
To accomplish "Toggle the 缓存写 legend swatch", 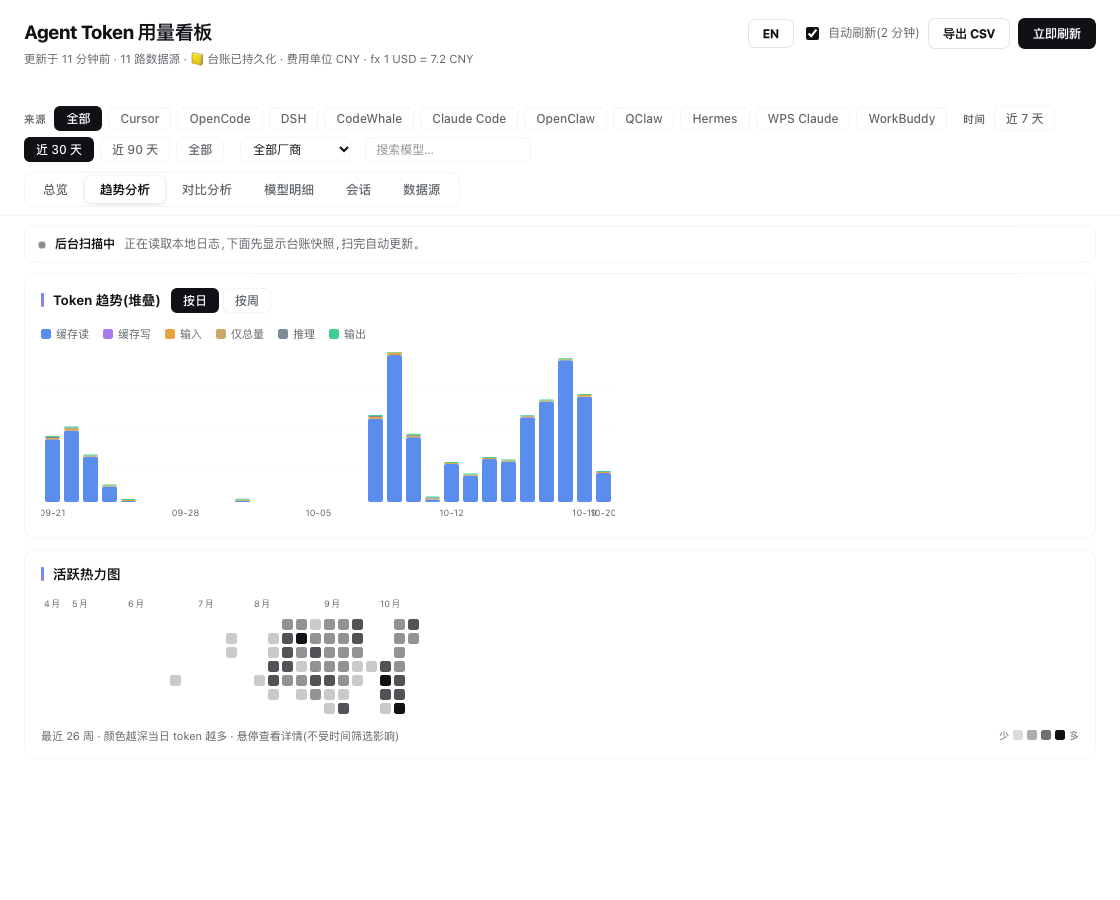I will click(108, 334).
